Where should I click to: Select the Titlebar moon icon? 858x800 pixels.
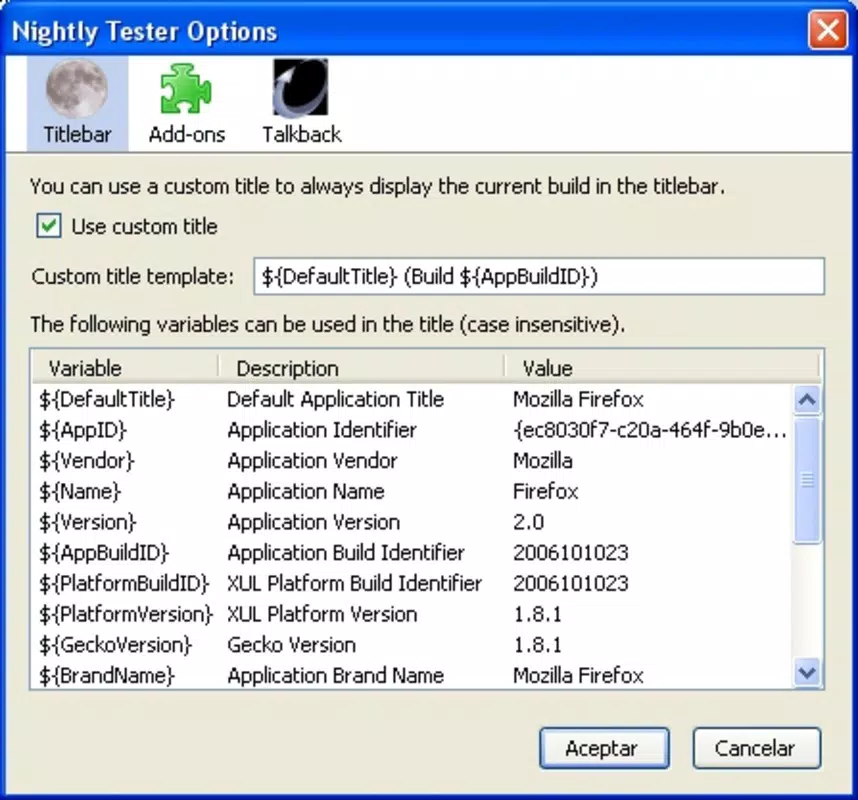coord(77,89)
